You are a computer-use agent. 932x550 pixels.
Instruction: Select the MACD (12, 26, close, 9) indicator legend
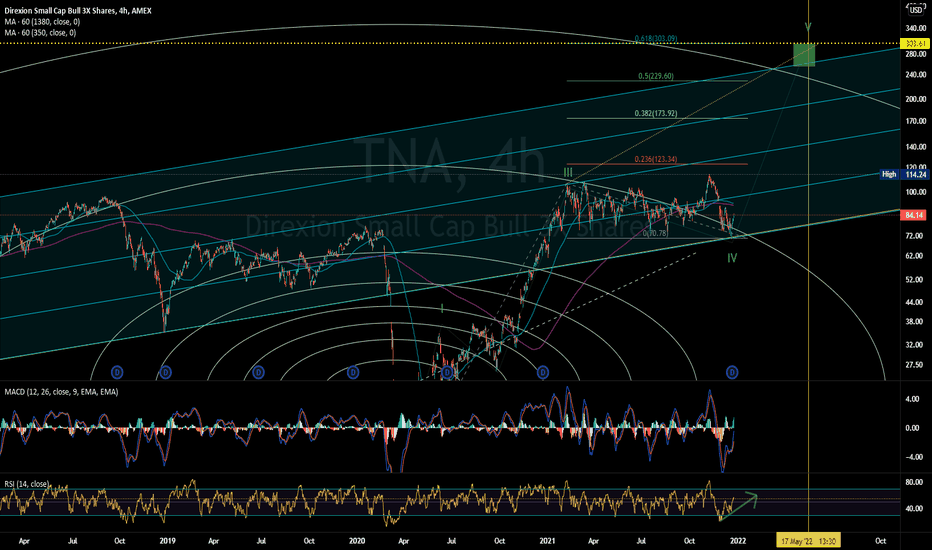tap(61, 392)
